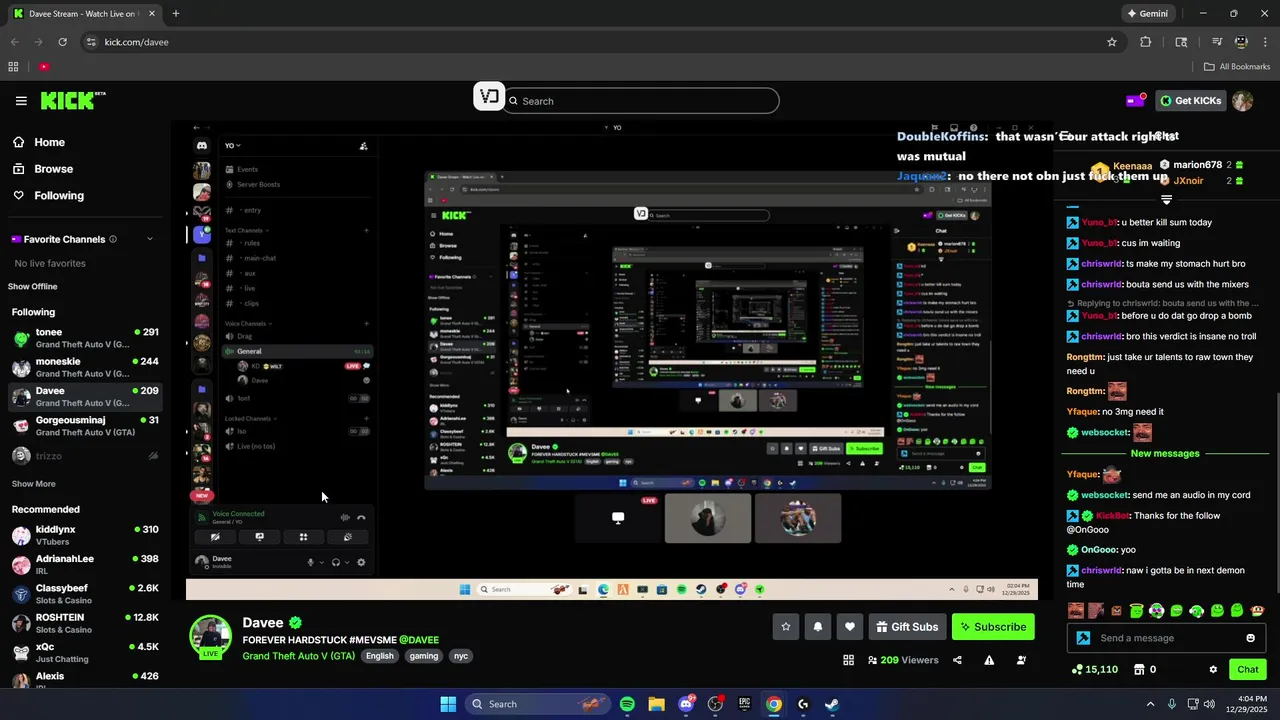1280x720 pixels.
Task: Open offline channel trizzo
Action: [x=85, y=456]
